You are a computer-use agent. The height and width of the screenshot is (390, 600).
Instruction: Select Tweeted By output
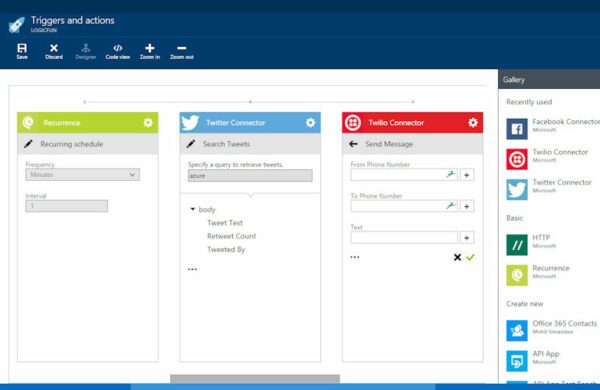[x=226, y=249]
